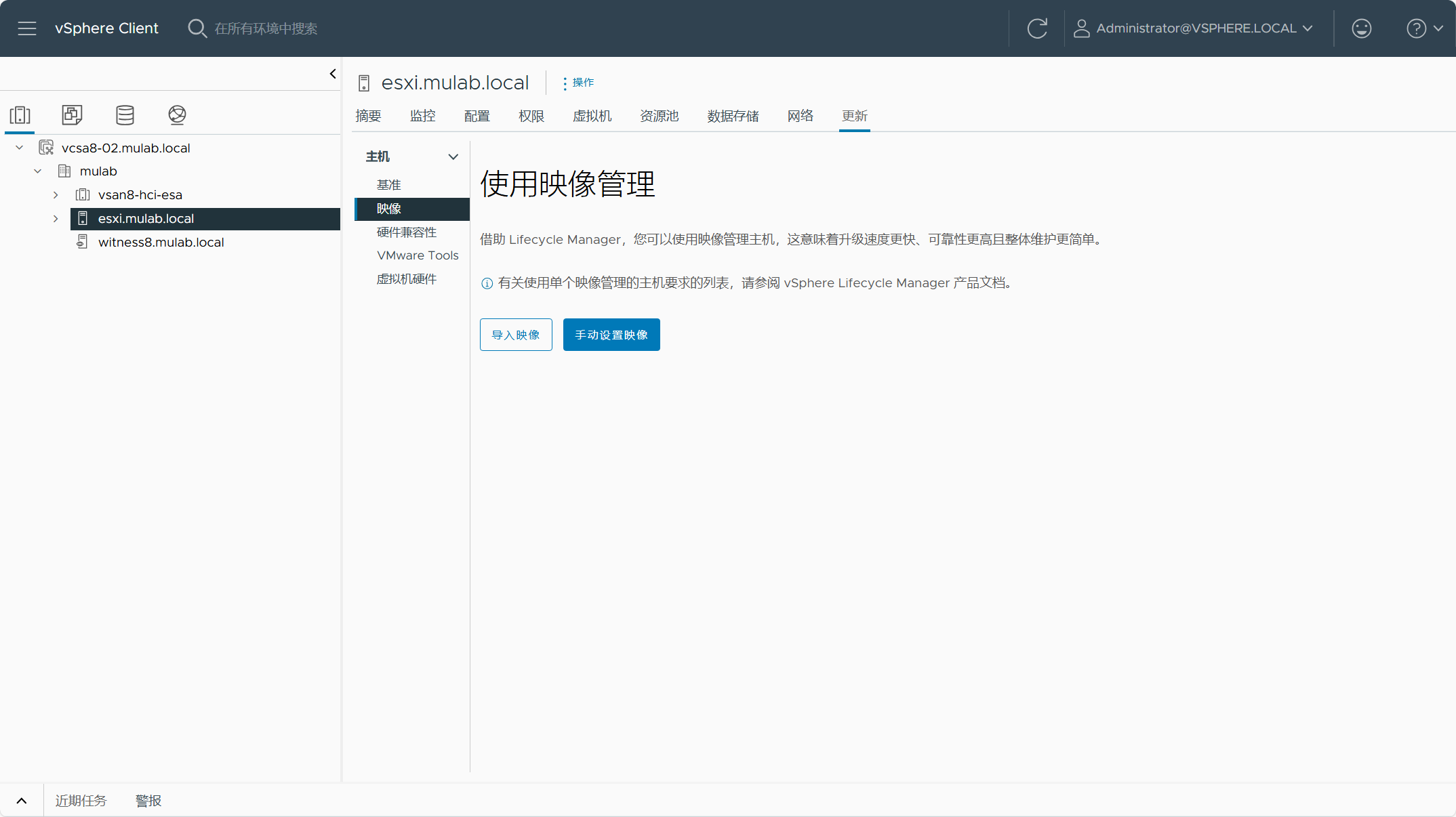1456x817 pixels.
Task: Open the 基准 side menu item
Action: pos(389,185)
